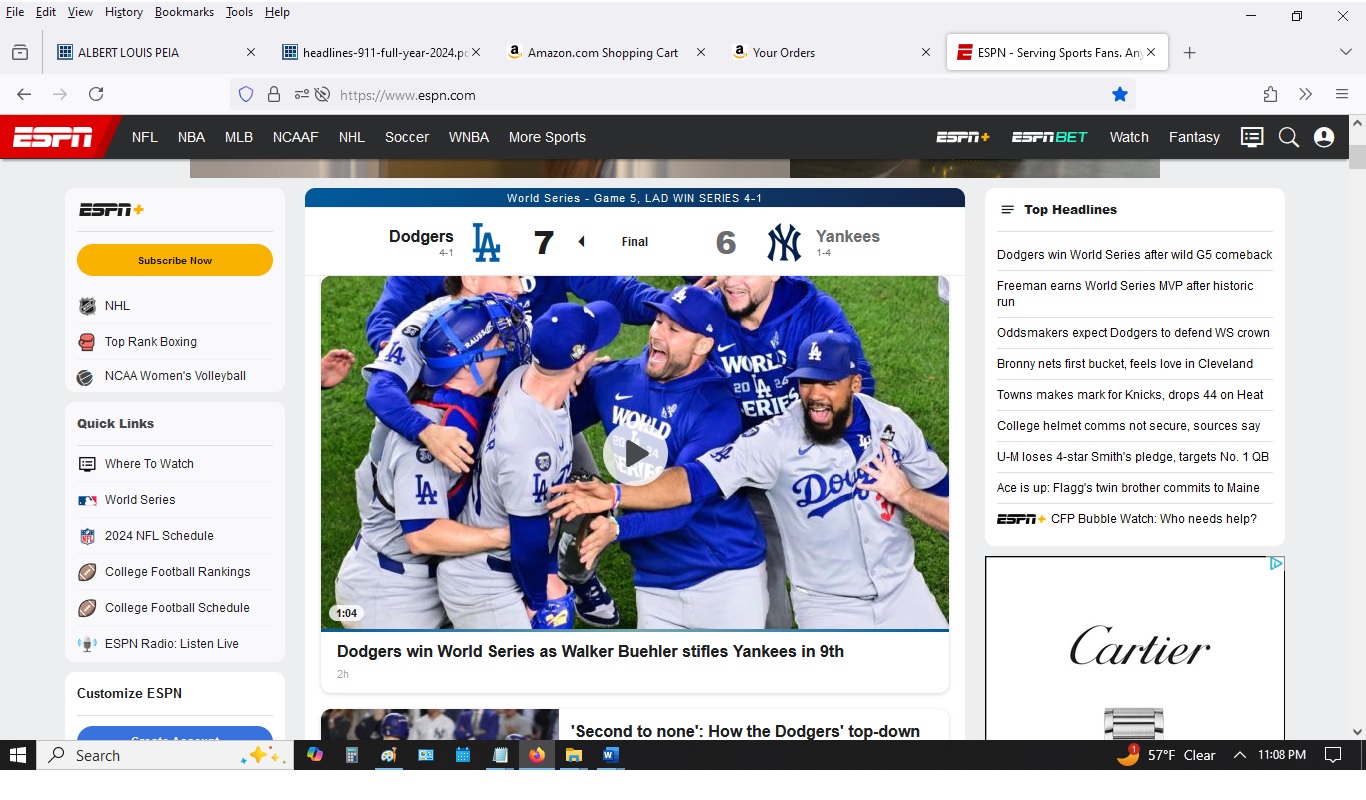Screen dimensions: 1366x800
Task: Open the scores panel icon in ESPN header
Action: point(1252,138)
